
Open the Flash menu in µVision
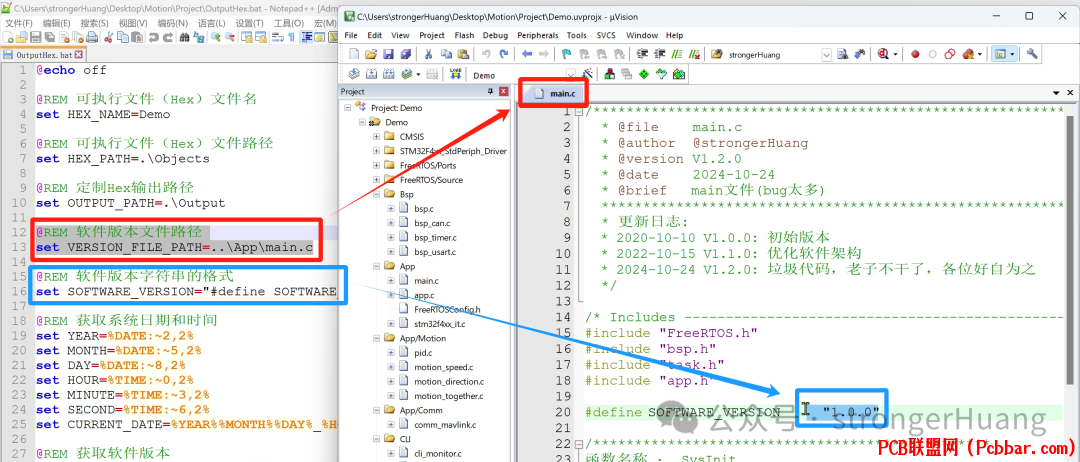(464, 35)
